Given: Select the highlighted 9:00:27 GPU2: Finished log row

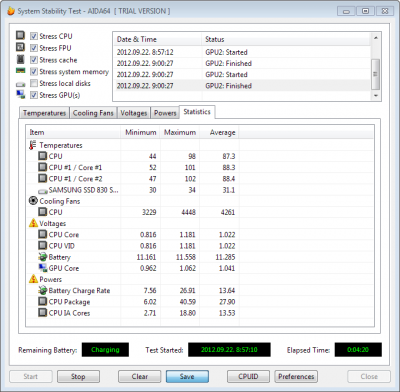Looking at the screenshot, I should 242,86.
